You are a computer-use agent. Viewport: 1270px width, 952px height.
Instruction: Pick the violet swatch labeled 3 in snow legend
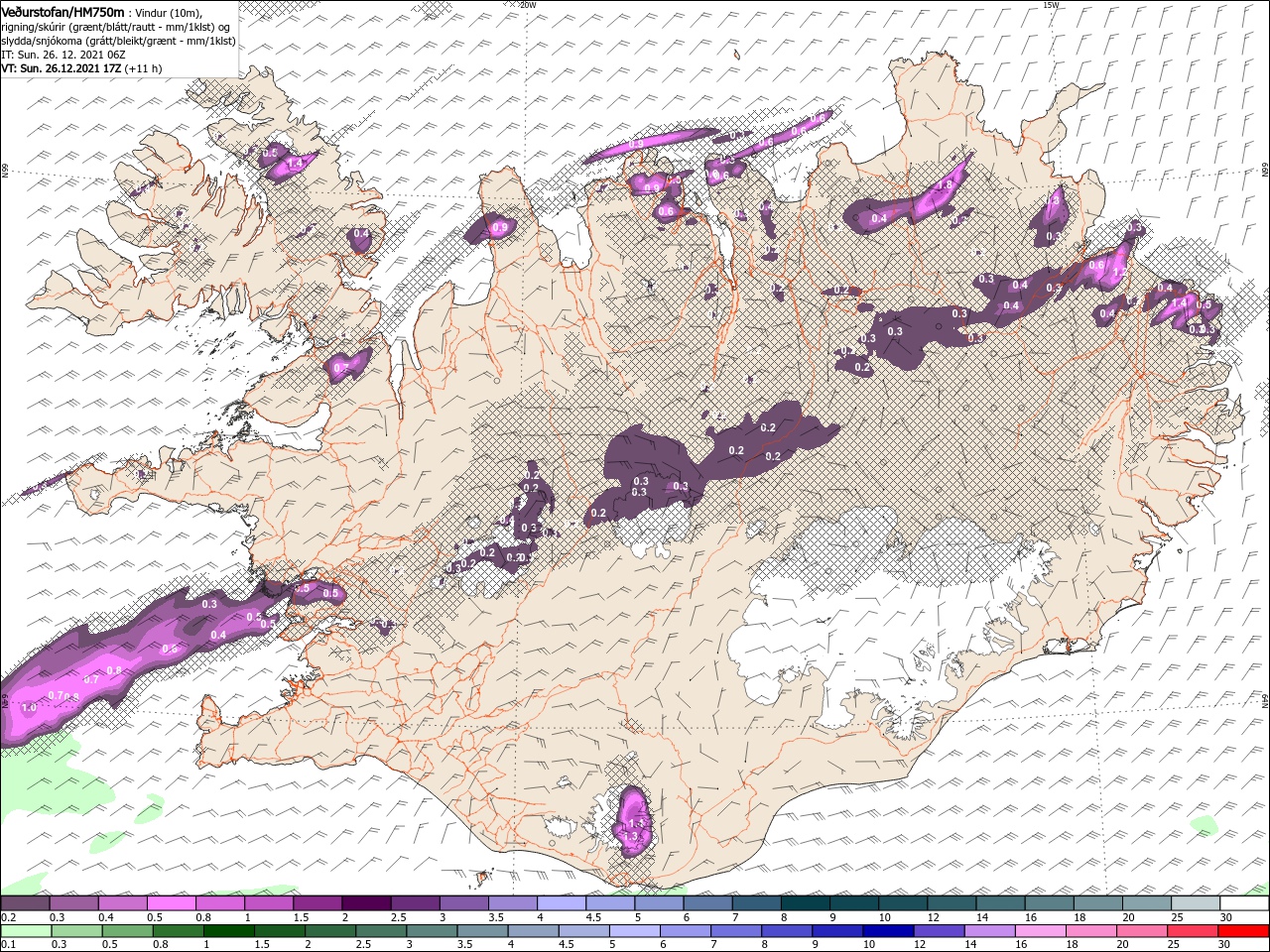(463, 903)
